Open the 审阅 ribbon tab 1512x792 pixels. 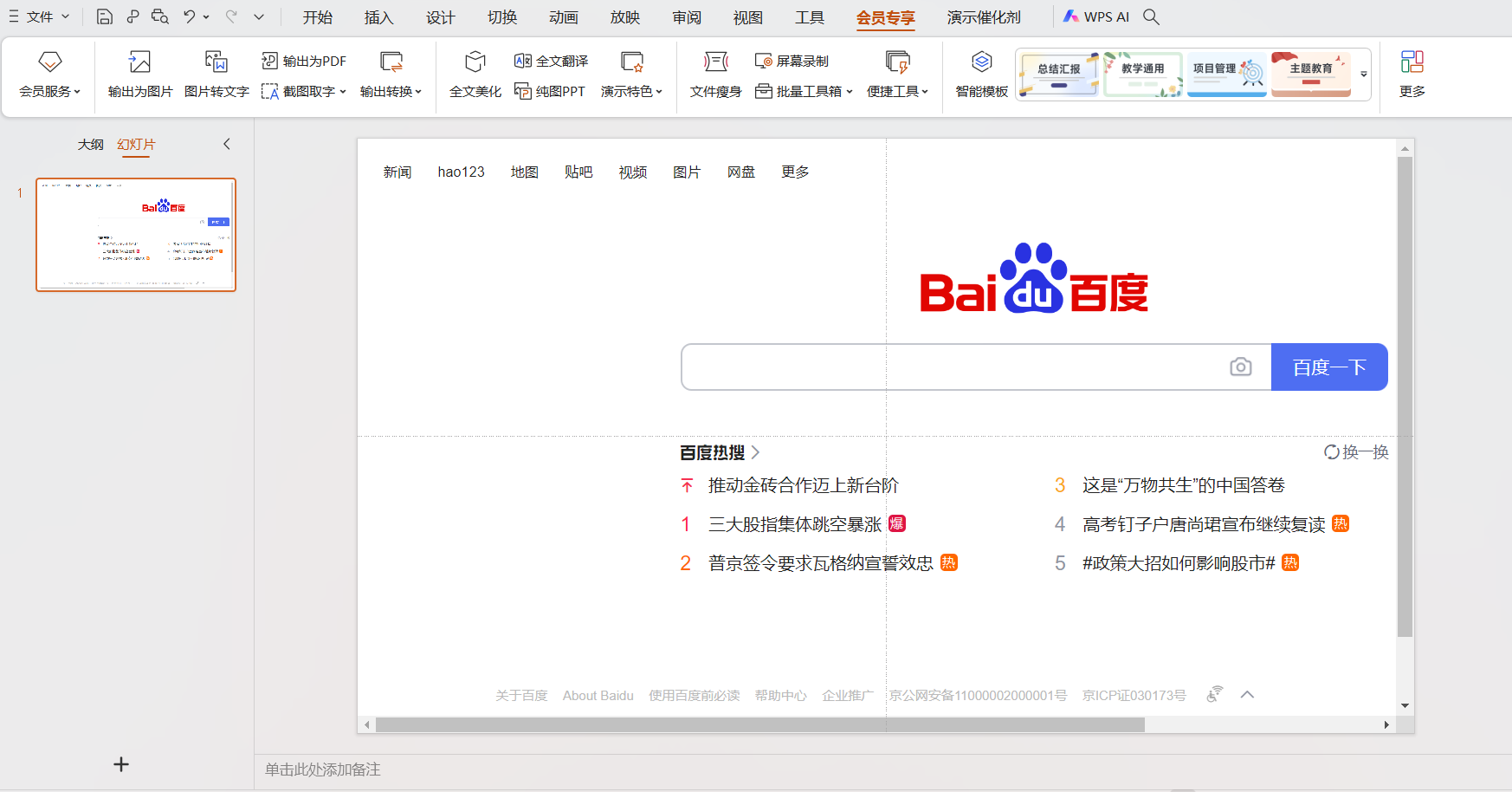click(x=687, y=17)
